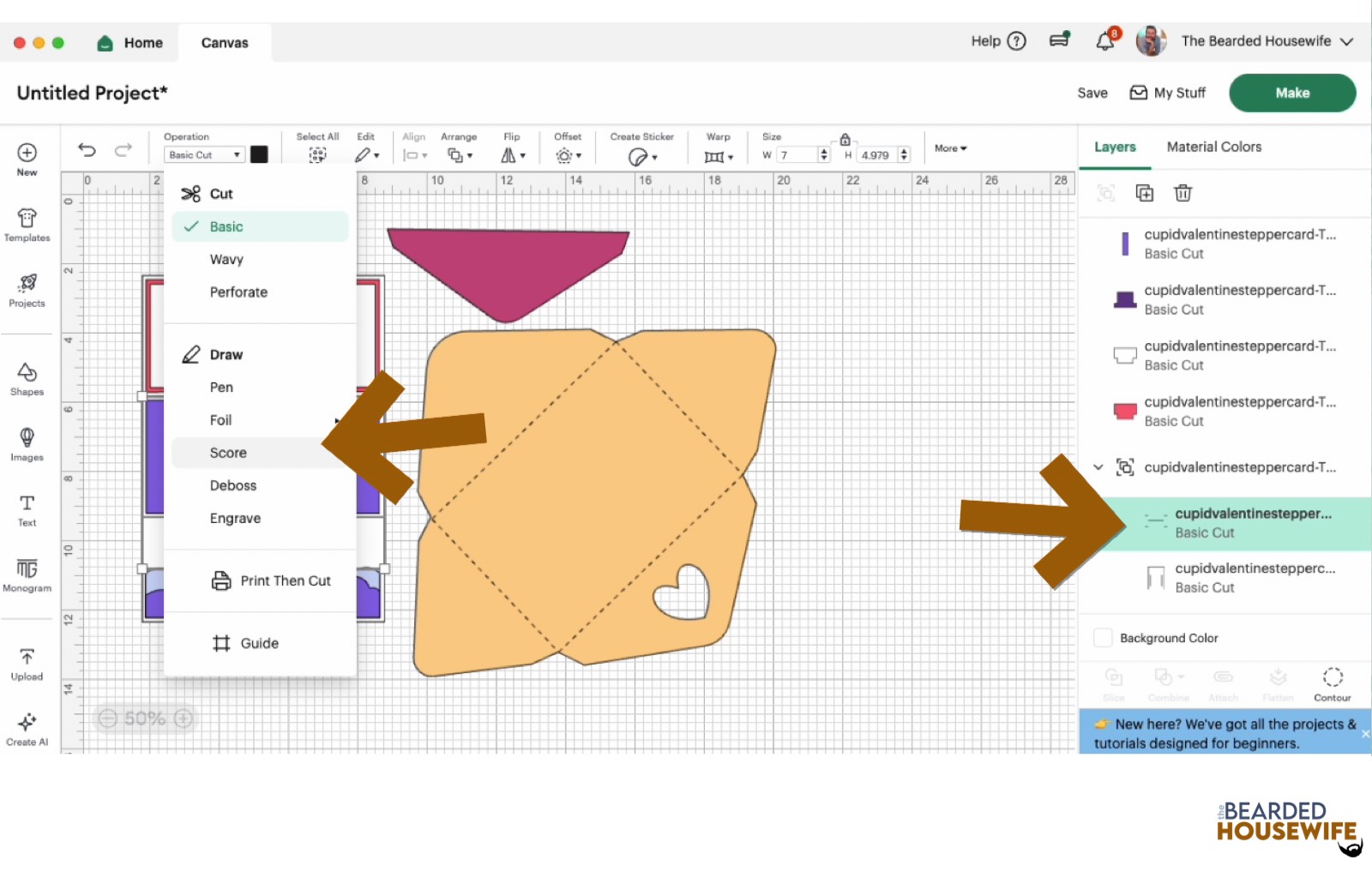This screenshot has height=872, width=1372.
Task: Collapse the cupidvalentinesteppercard group chevron
Action: click(x=1098, y=467)
